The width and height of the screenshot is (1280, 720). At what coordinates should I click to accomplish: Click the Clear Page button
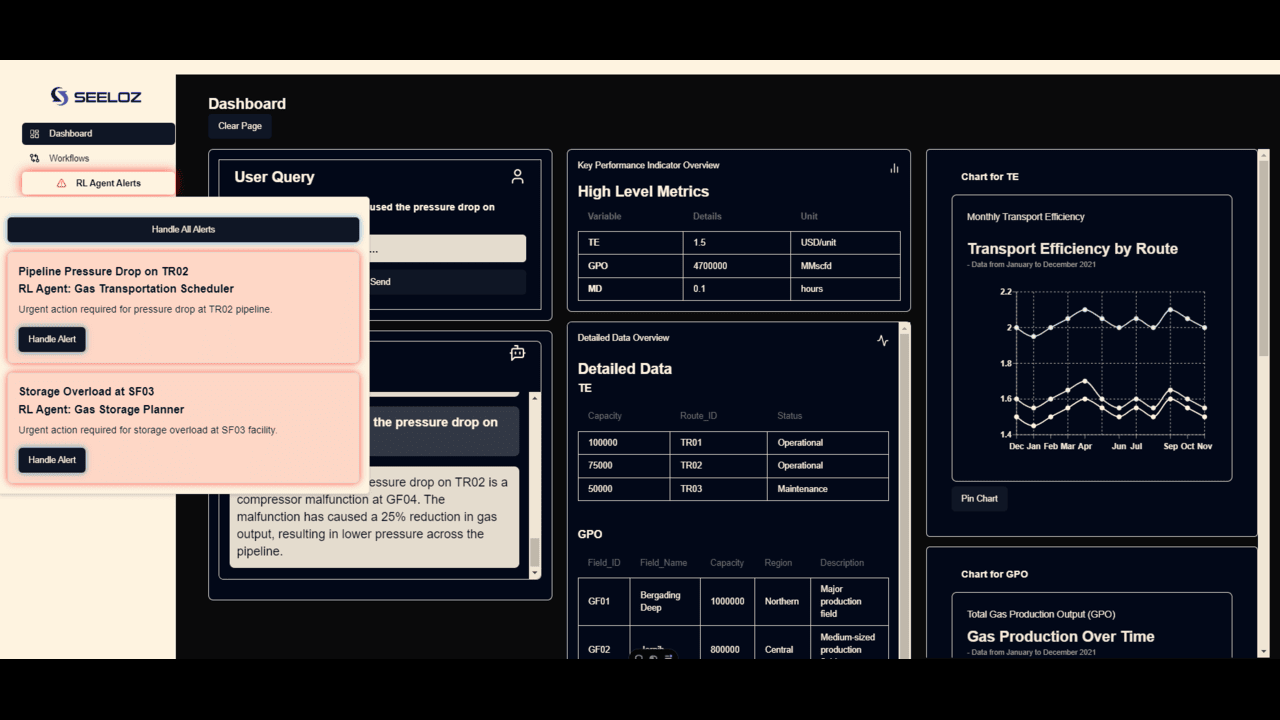pyautogui.click(x=240, y=126)
